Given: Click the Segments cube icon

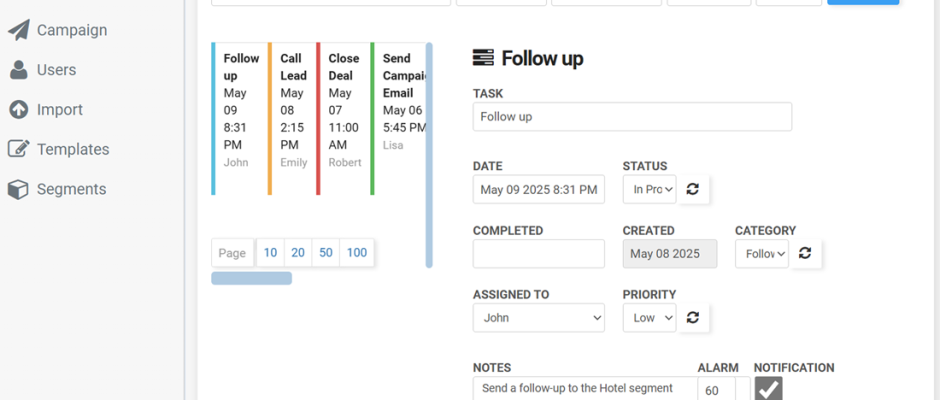Looking at the screenshot, I should coord(19,189).
